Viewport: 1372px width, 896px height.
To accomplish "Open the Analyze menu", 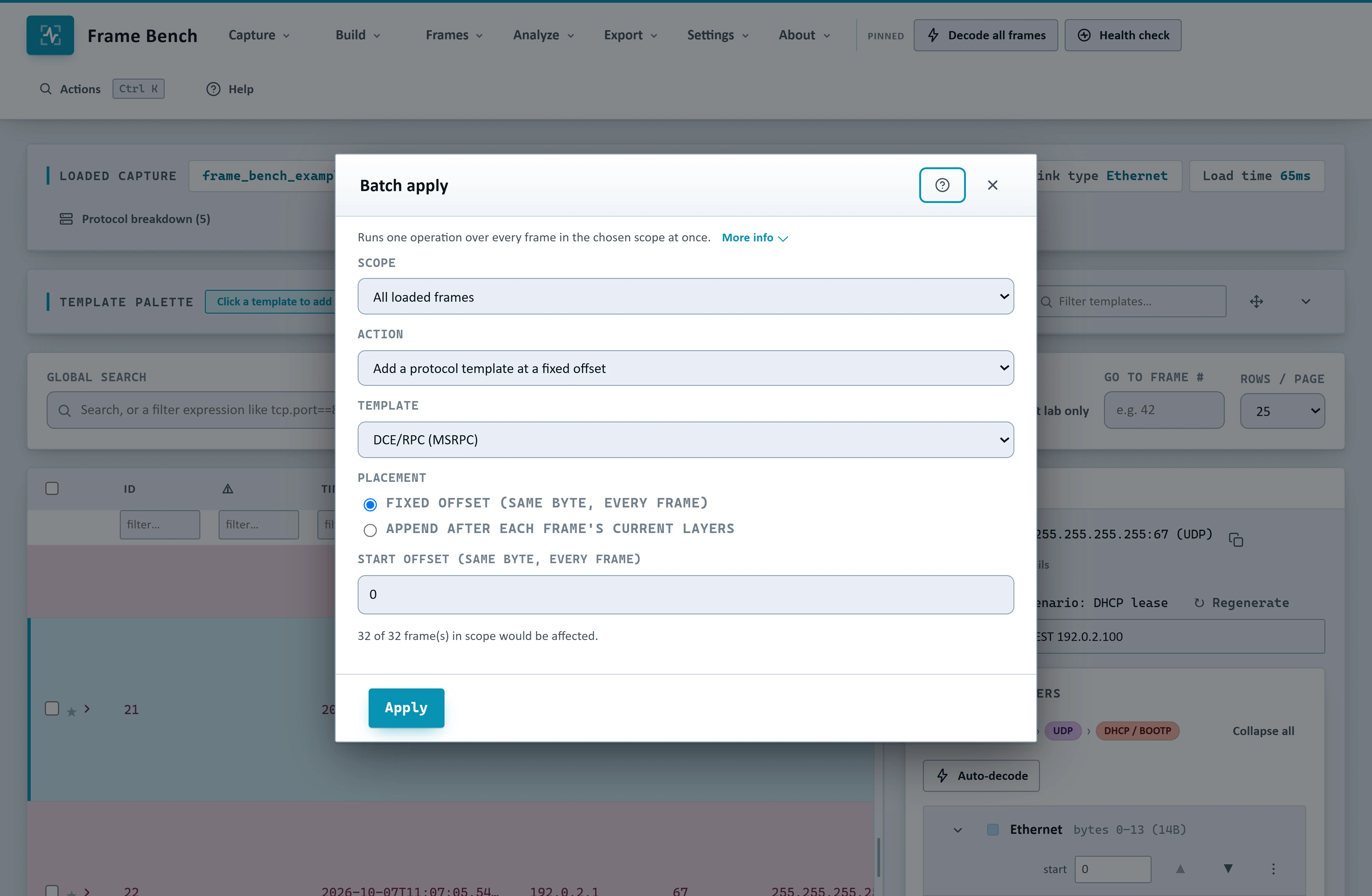I will (x=544, y=35).
